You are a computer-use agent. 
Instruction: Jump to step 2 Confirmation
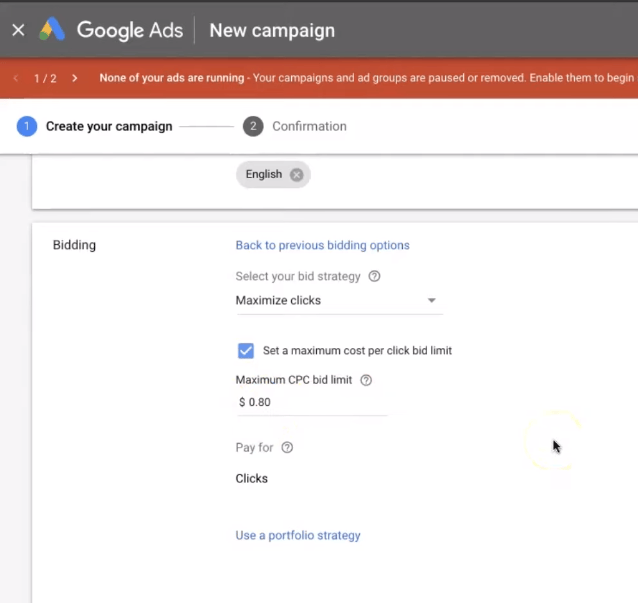[296, 126]
